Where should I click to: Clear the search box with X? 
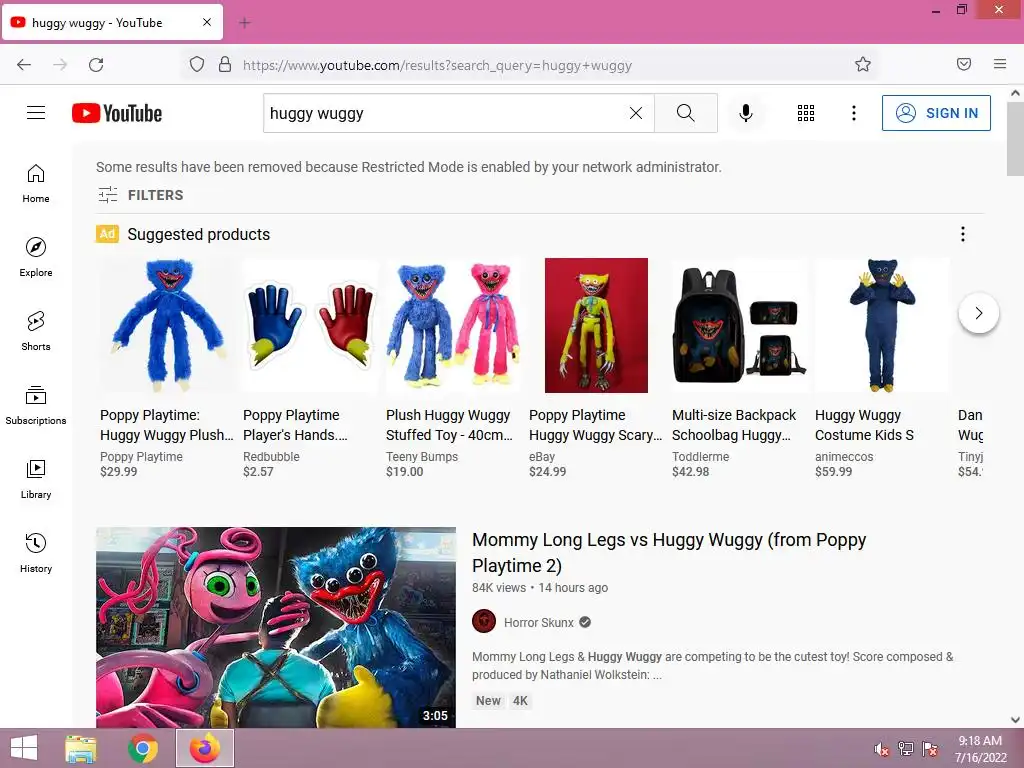pyautogui.click(x=635, y=113)
